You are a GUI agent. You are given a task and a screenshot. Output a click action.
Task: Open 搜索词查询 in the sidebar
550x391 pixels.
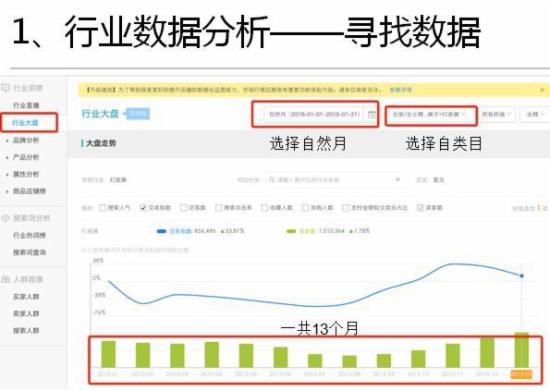coord(29,252)
